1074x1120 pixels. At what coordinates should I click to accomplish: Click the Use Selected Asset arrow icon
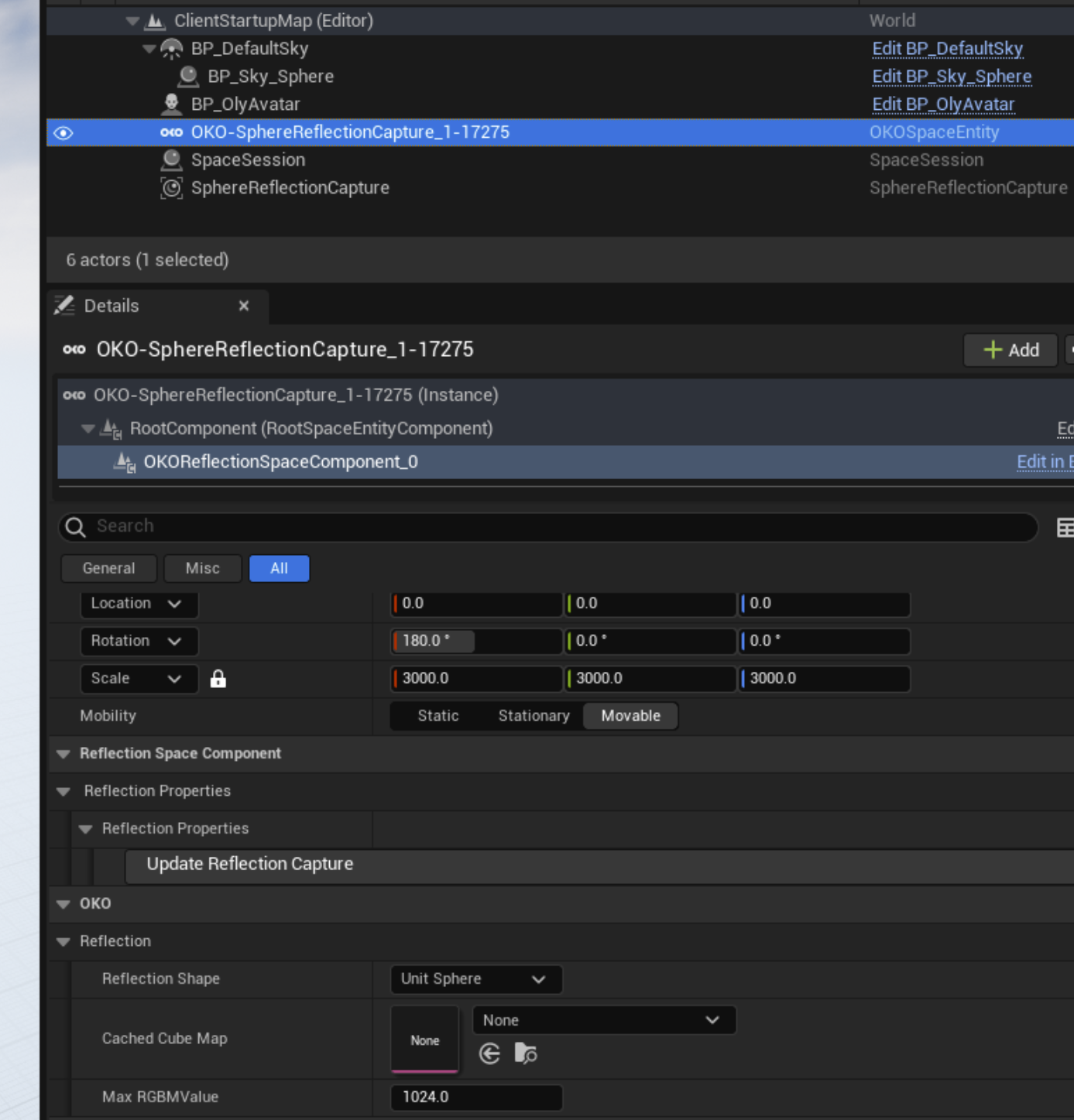click(x=489, y=1053)
